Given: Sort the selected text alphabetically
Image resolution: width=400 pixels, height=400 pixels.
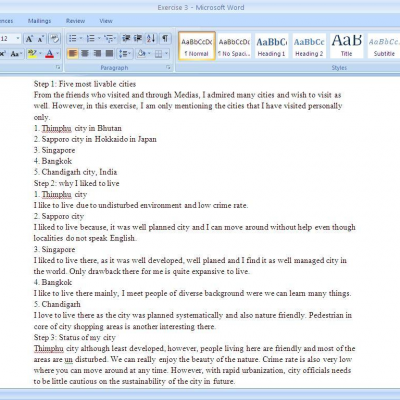Looking at the screenshot, I should click(151, 38).
